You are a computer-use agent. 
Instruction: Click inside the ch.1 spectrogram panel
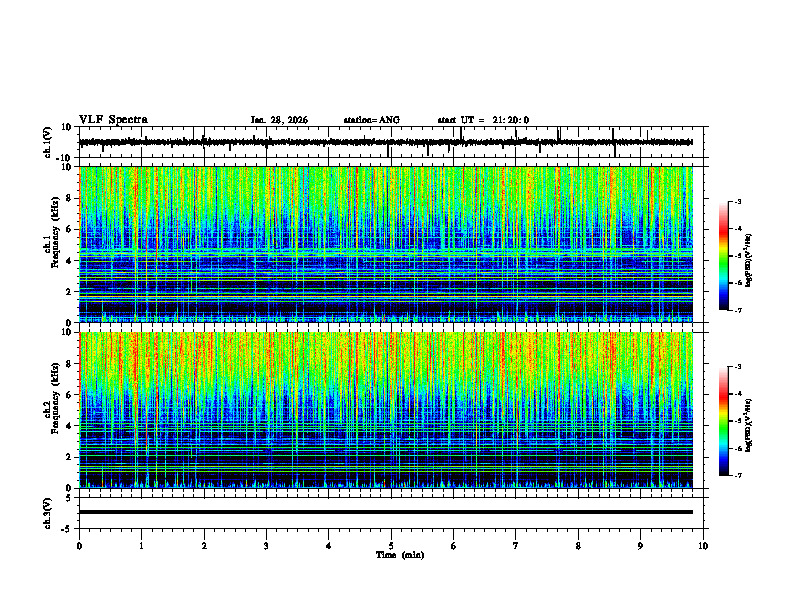coord(385,244)
